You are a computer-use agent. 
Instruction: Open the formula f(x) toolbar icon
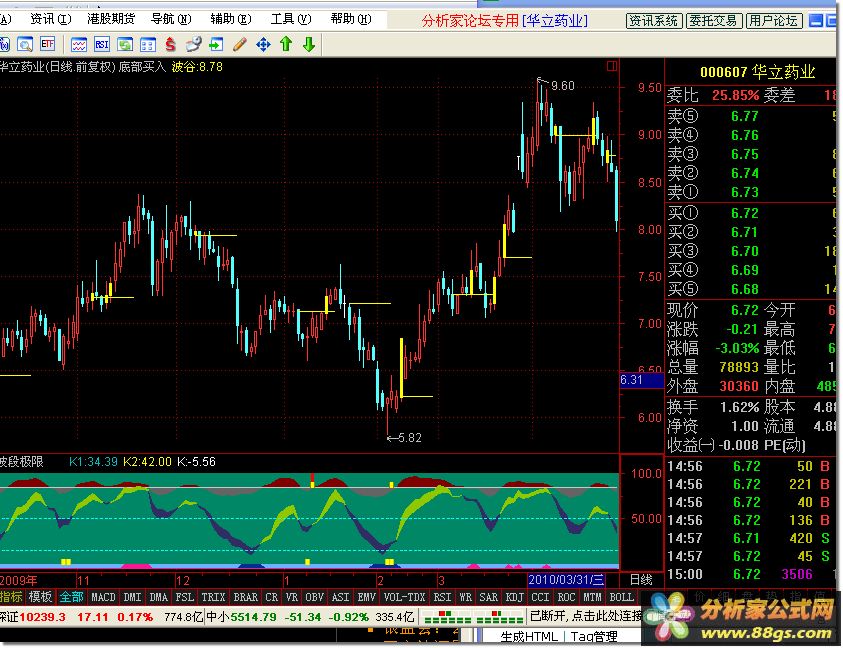[4, 45]
